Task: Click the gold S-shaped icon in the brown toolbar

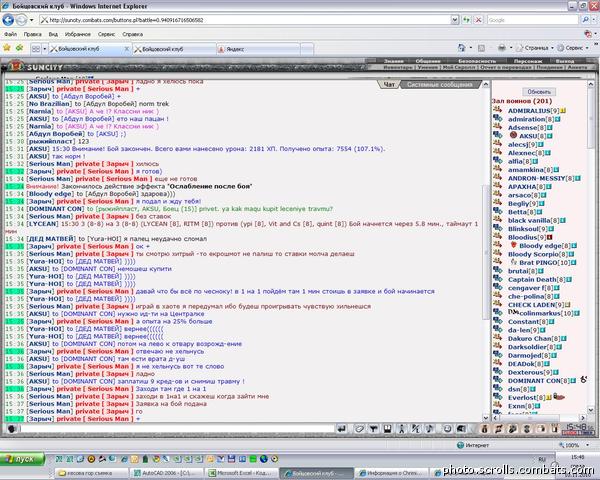Action: click(527, 429)
